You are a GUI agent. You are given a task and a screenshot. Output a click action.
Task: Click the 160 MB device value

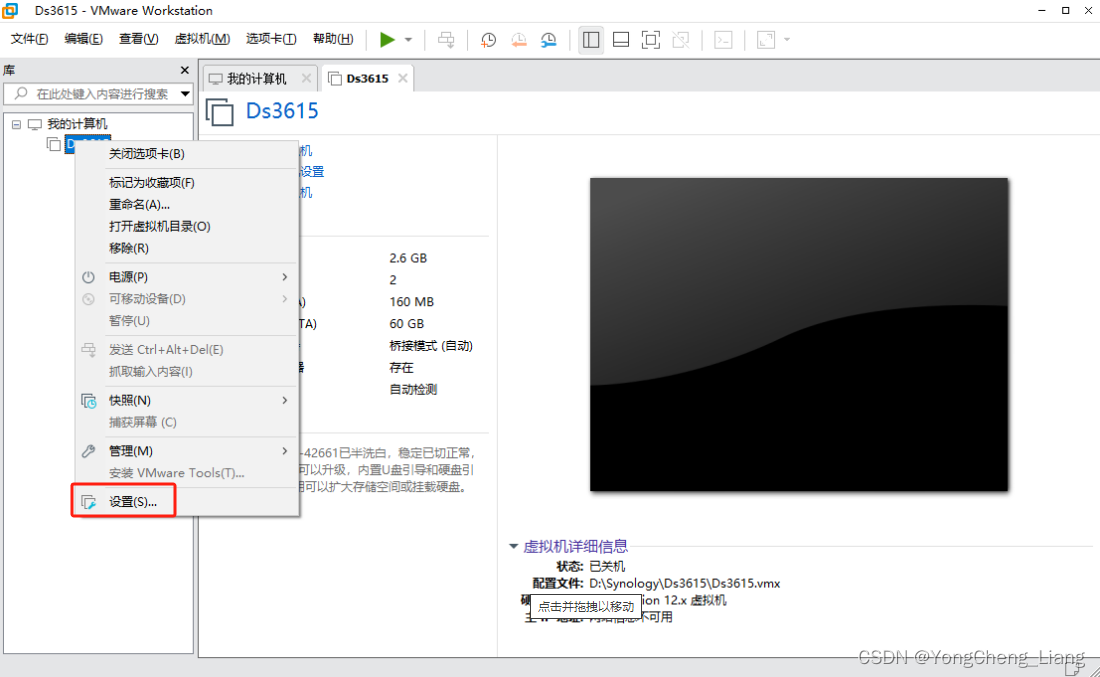pyautogui.click(x=412, y=302)
